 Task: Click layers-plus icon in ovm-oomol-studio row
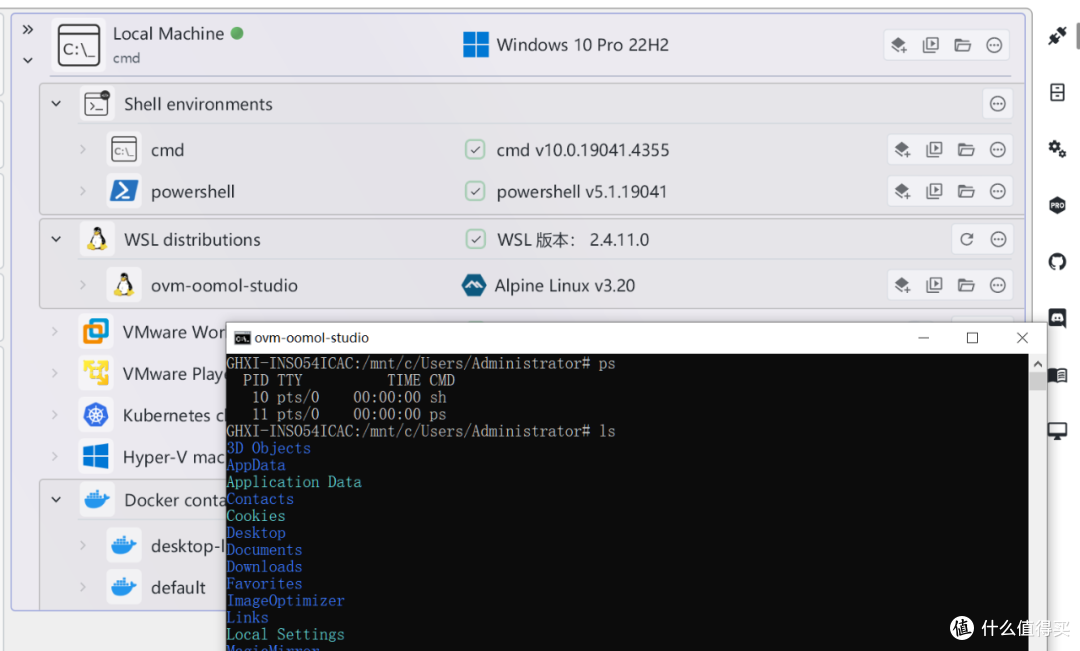pyautogui.click(x=902, y=285)
